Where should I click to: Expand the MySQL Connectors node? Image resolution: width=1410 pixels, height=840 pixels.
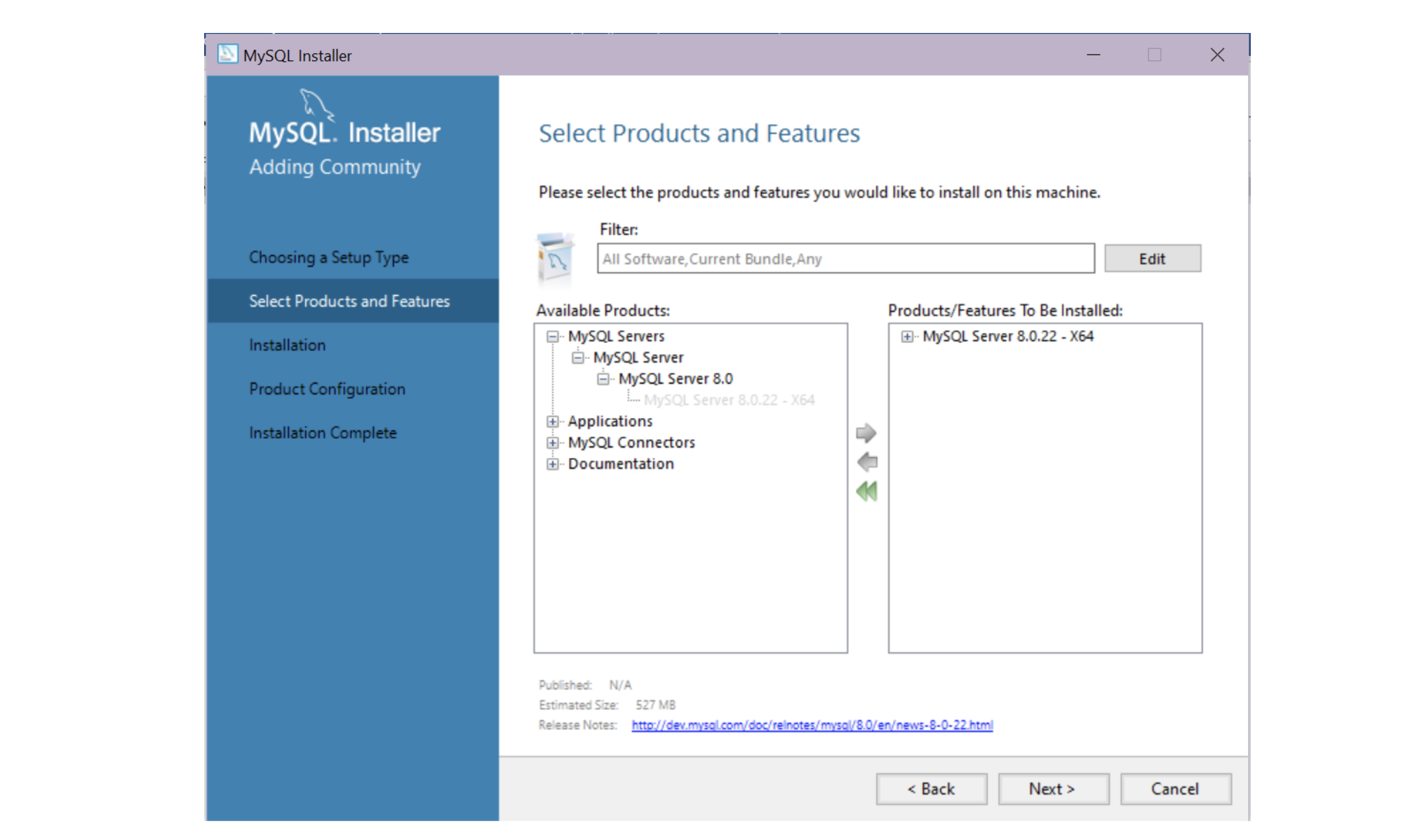tap(553, 443)
